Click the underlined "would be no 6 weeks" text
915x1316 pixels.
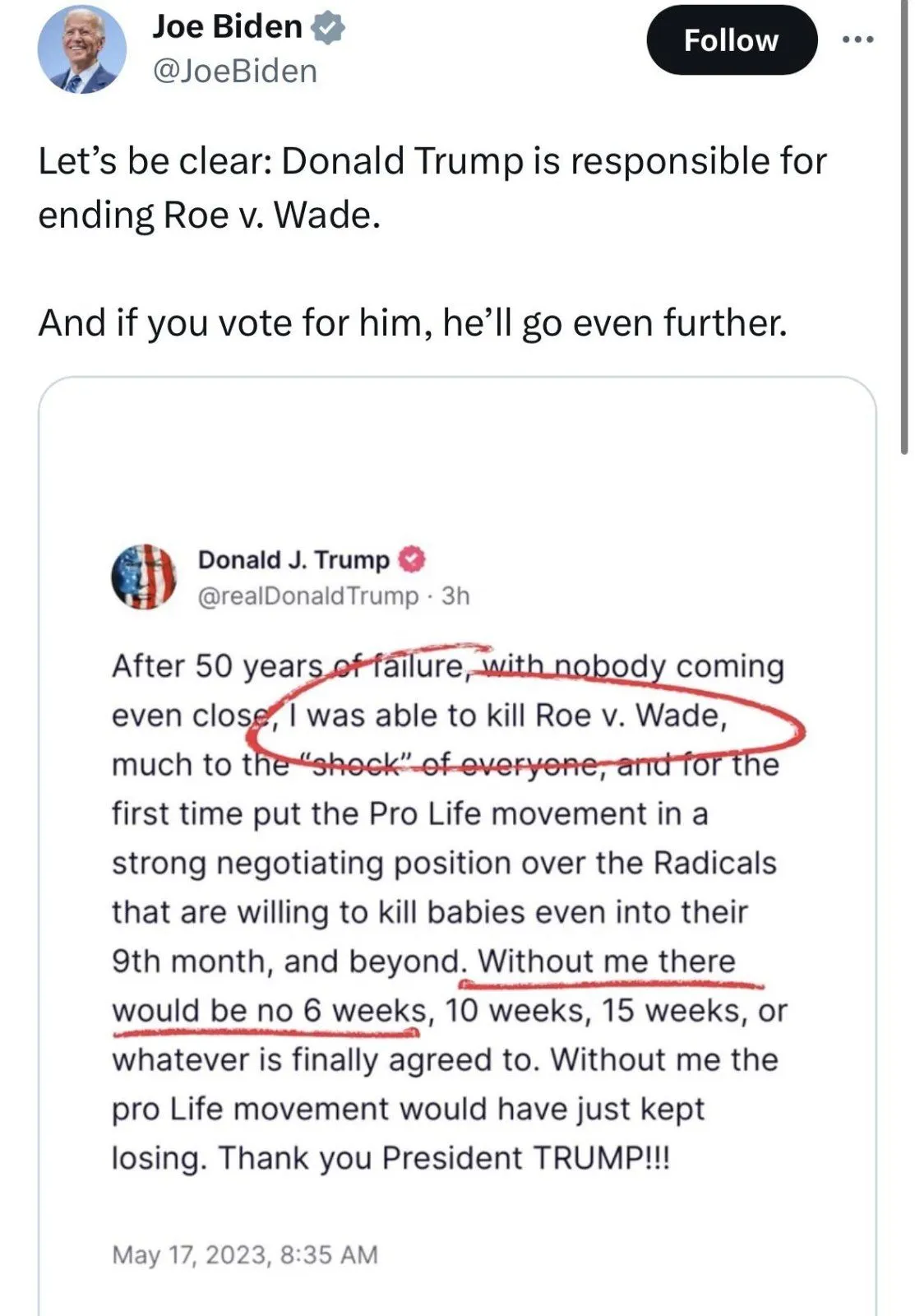(x=270, y=1010)
